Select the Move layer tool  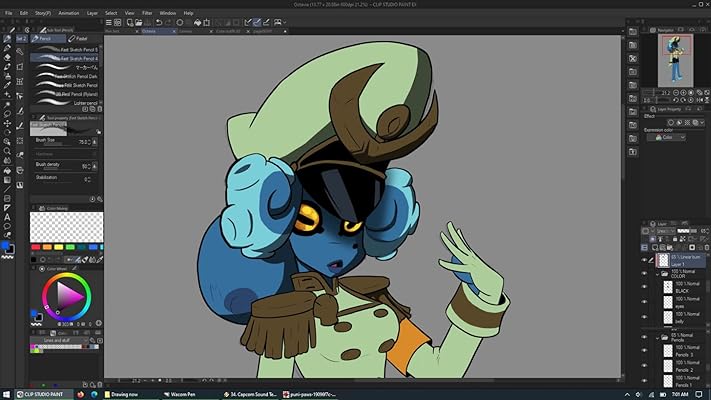point(8,124)
